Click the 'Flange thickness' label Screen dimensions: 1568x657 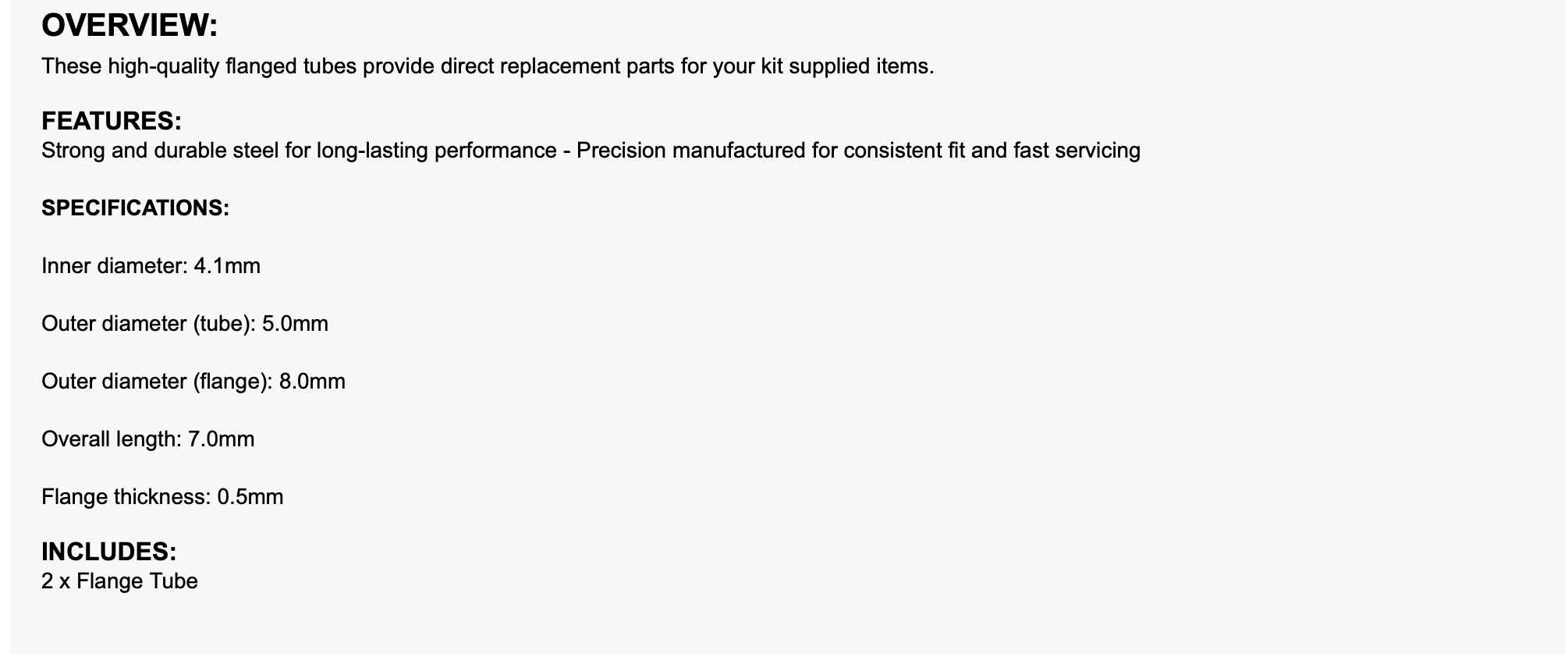point(126,497)
